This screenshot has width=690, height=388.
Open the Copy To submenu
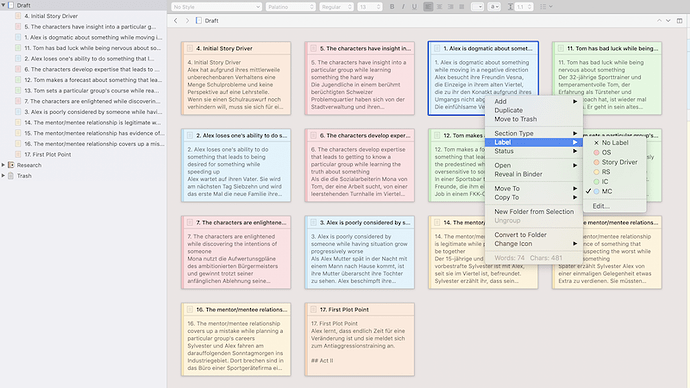[533, 198]
